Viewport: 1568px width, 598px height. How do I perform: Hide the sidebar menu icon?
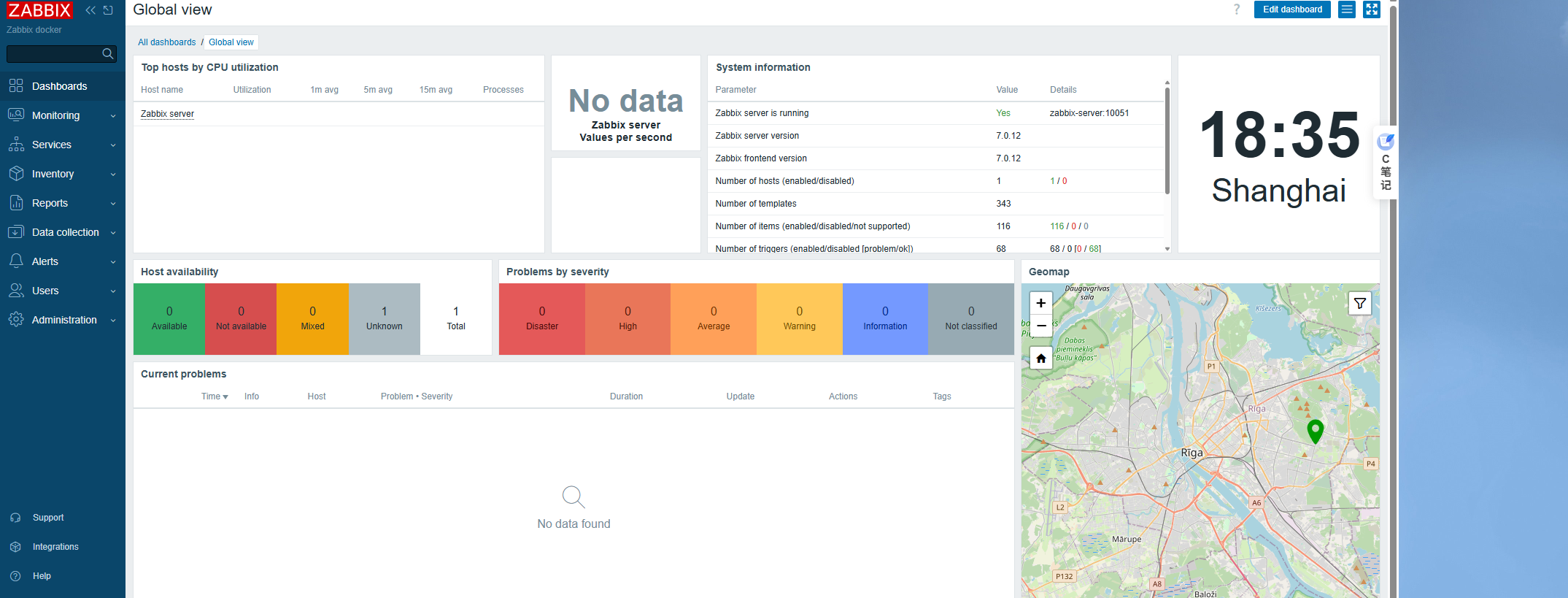[108, 10]
